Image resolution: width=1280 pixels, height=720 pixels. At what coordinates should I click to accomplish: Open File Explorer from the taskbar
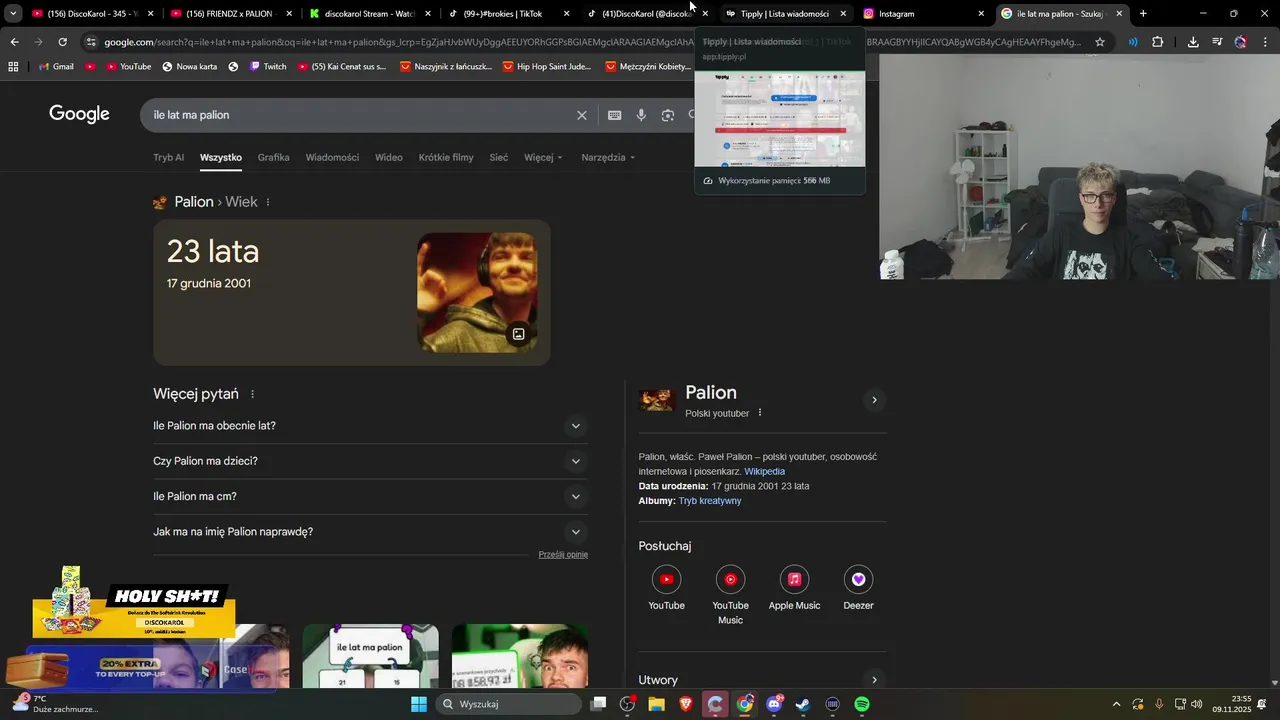[x=657, y=704]
